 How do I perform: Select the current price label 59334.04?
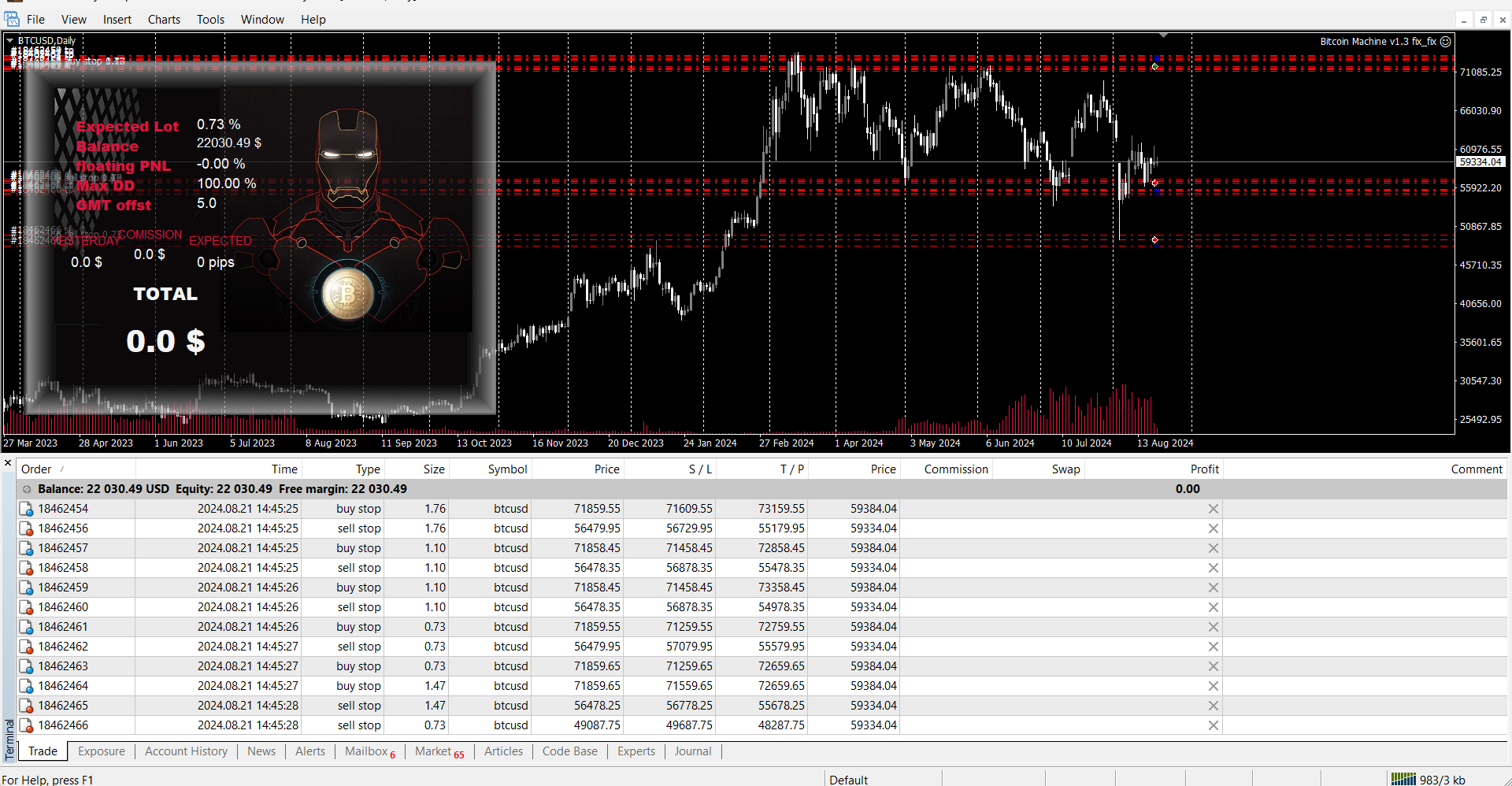(x=1480, y=162)
